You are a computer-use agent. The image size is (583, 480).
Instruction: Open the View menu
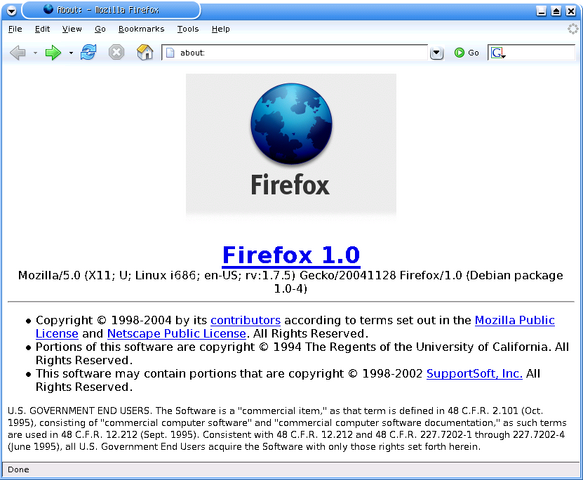72,29
